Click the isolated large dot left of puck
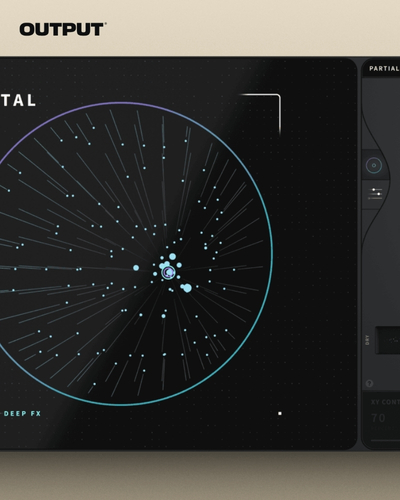 pos(136,268)
